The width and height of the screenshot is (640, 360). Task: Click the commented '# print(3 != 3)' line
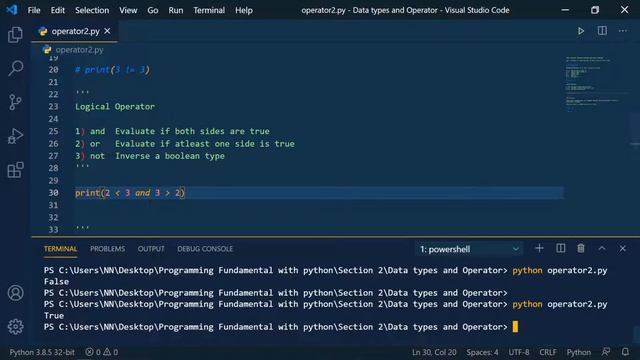pos(112,70)
